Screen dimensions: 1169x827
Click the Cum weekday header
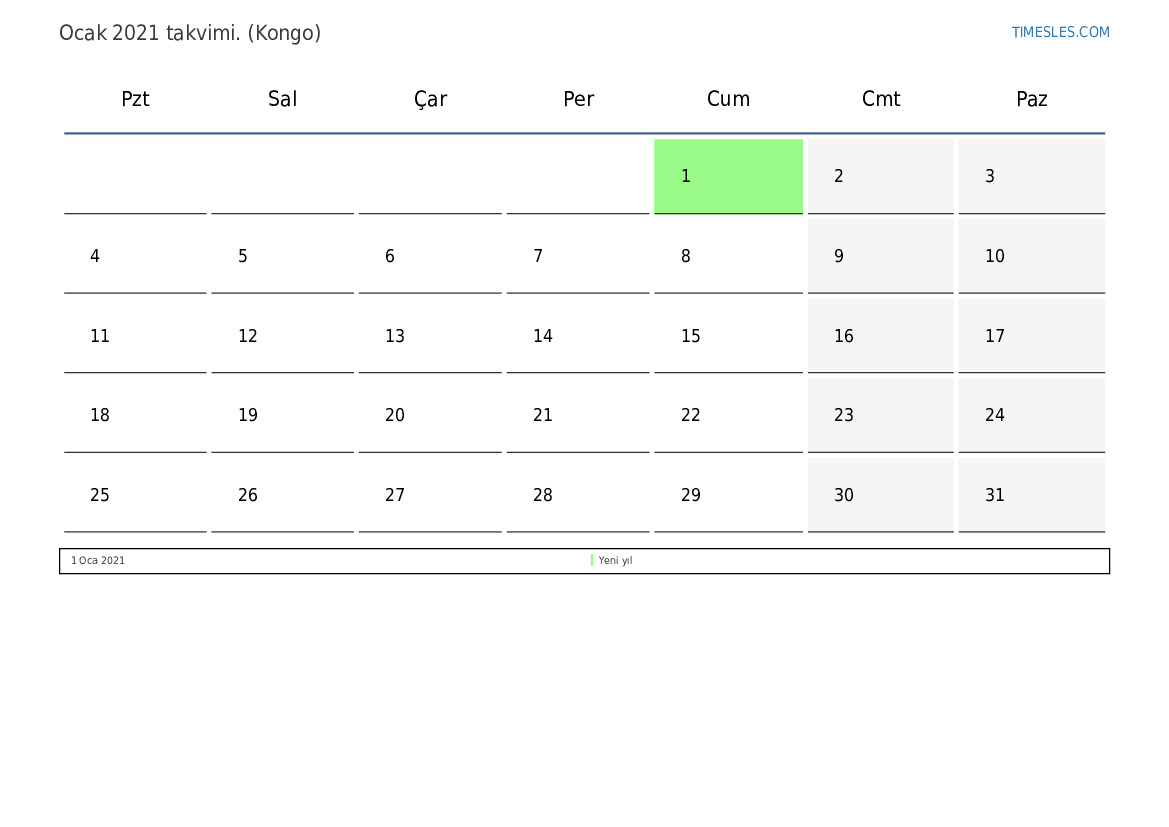click(728, 99)
